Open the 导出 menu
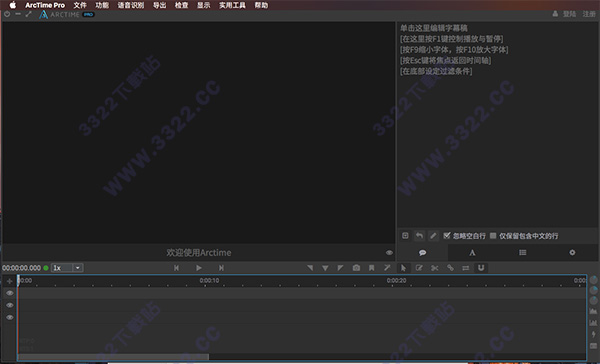Image resolution: width=600 pixels, height=364 pixels. pos(160,5)
